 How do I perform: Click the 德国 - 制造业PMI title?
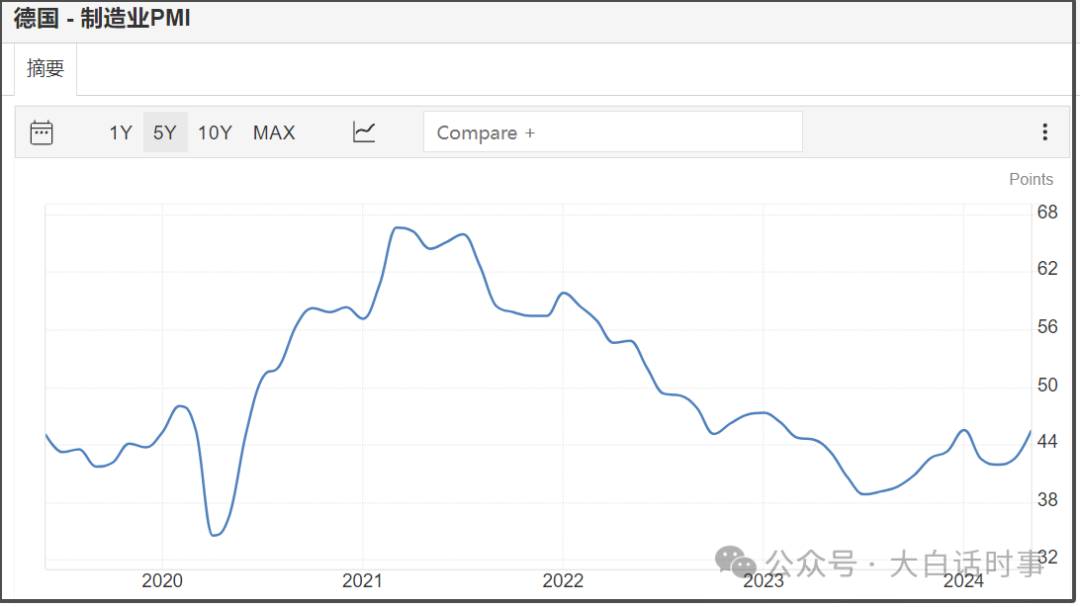coord(101,19)
